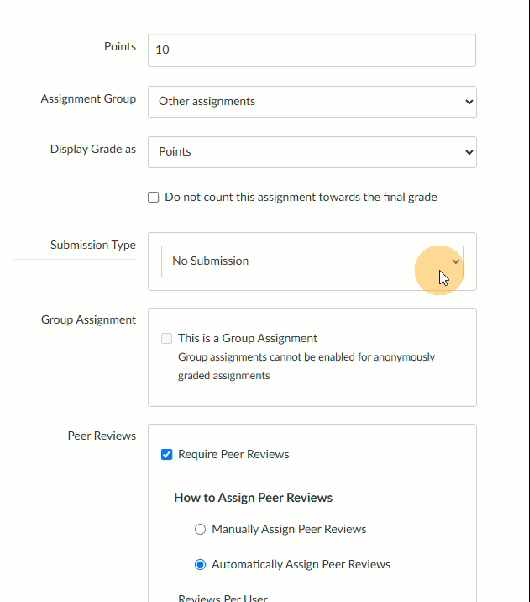Open the Display Grade as dropdown
530x602 pixels.
point(312,152)
